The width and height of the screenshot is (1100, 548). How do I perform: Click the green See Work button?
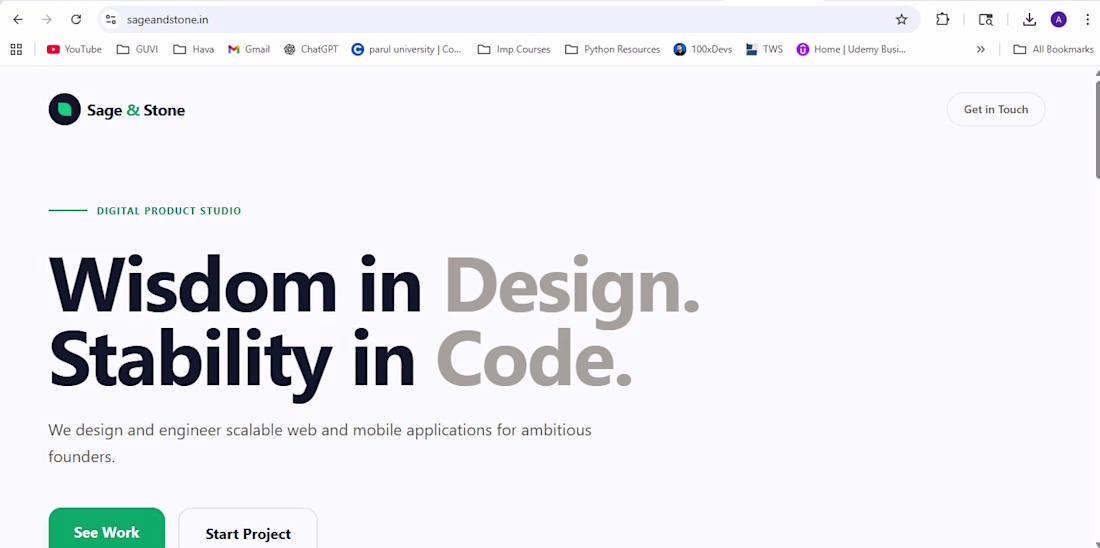click(x=107, y=529)
